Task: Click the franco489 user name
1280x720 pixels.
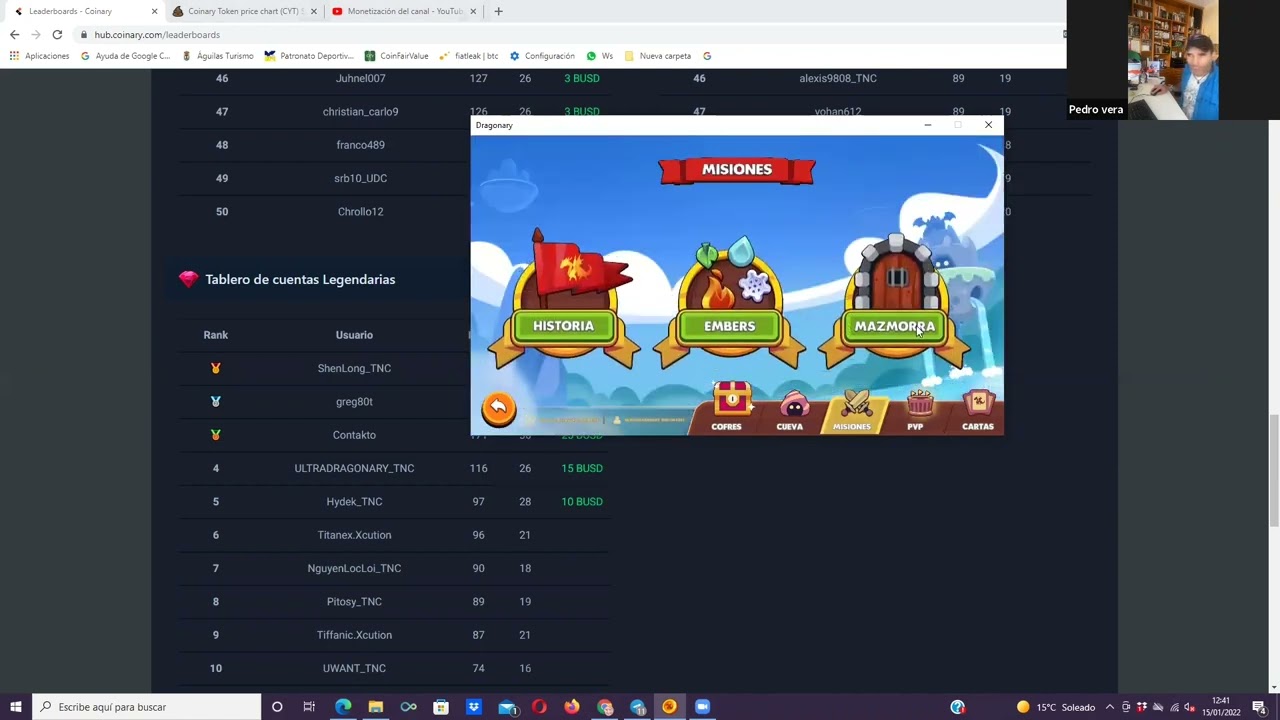Action: (360, 145)
